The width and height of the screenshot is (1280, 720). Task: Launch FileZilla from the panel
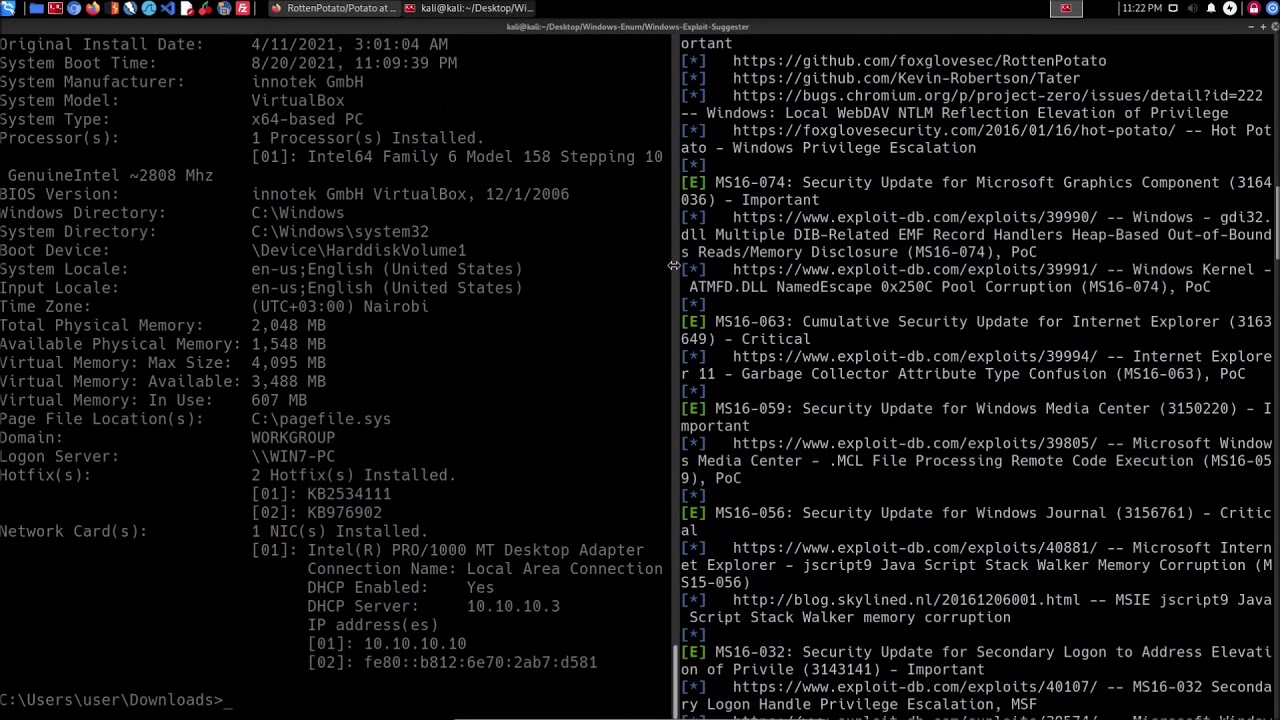(243, 8)
